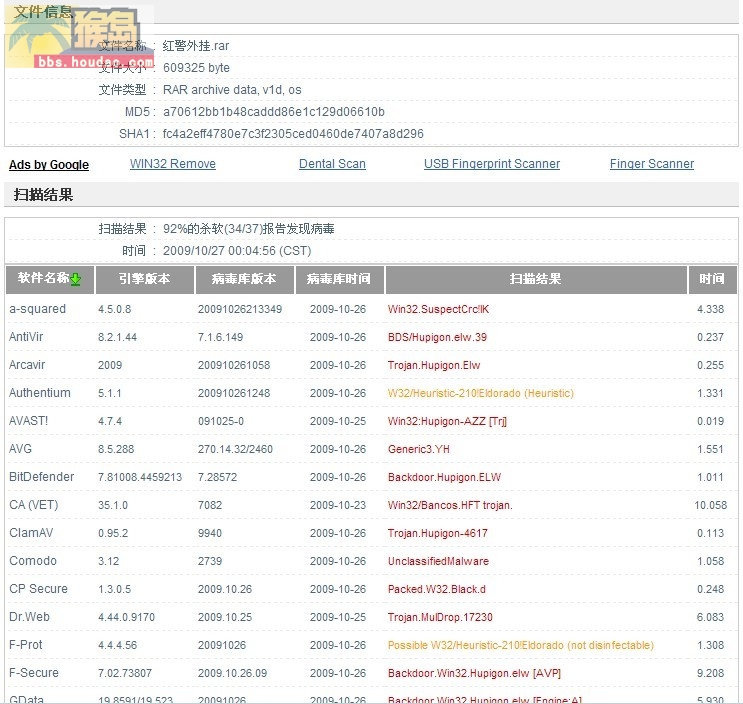Viewport: 743px width, 704px height.
Task: Click the 扫描结果 section heading
Action: (43, 195)
